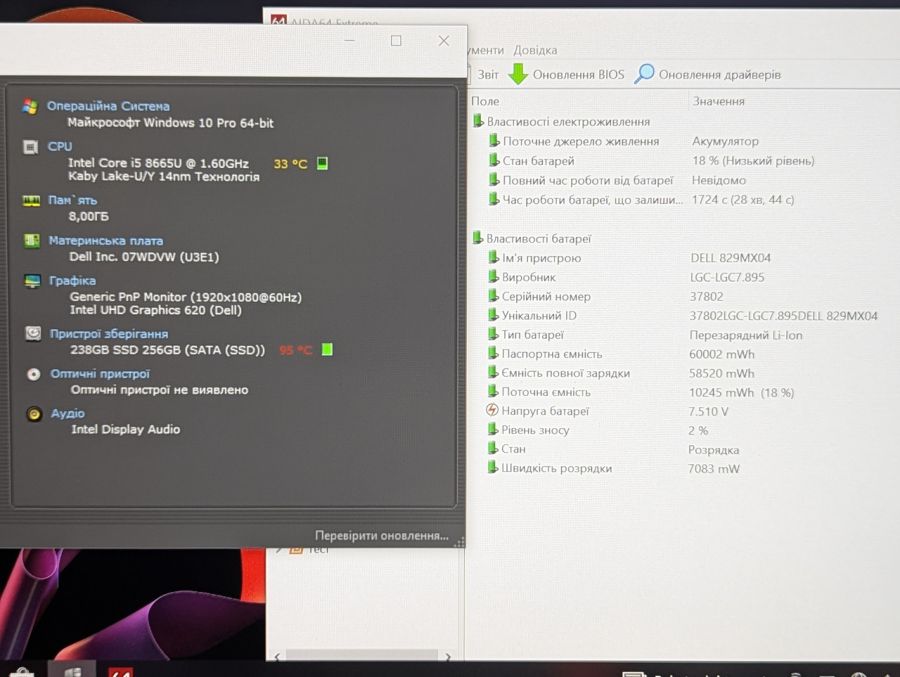Open the Пам'ять section link
Image resolution: width=900 pixels, height=677 pixels.
coord(72,200)
